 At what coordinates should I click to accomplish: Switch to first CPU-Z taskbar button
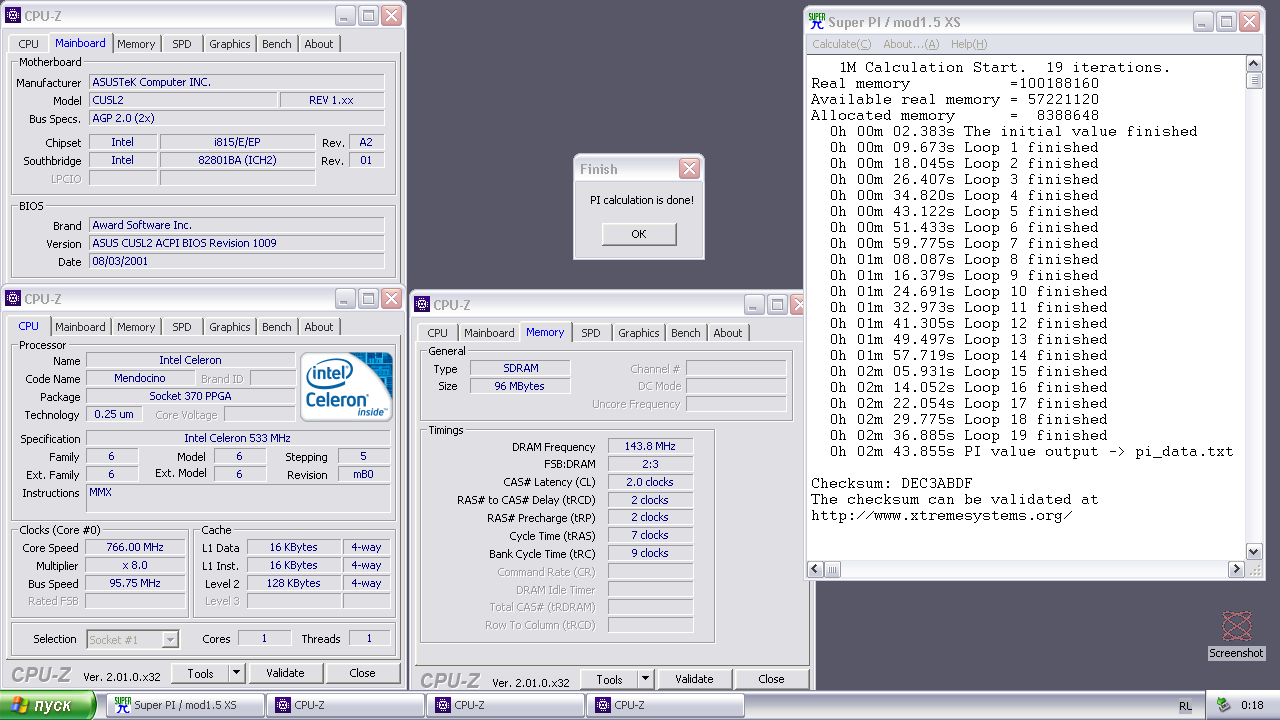345,705
